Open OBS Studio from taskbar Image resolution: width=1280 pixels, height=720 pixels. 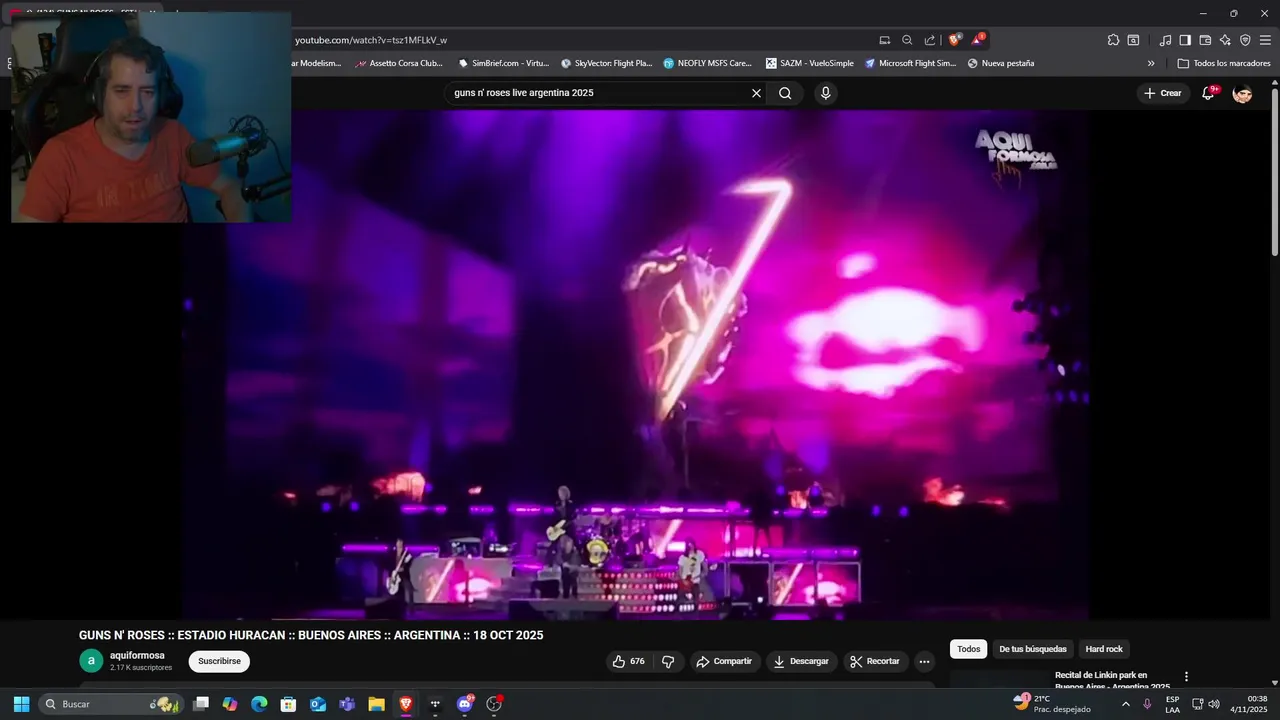pyautogui.click(x=494, y=704)
